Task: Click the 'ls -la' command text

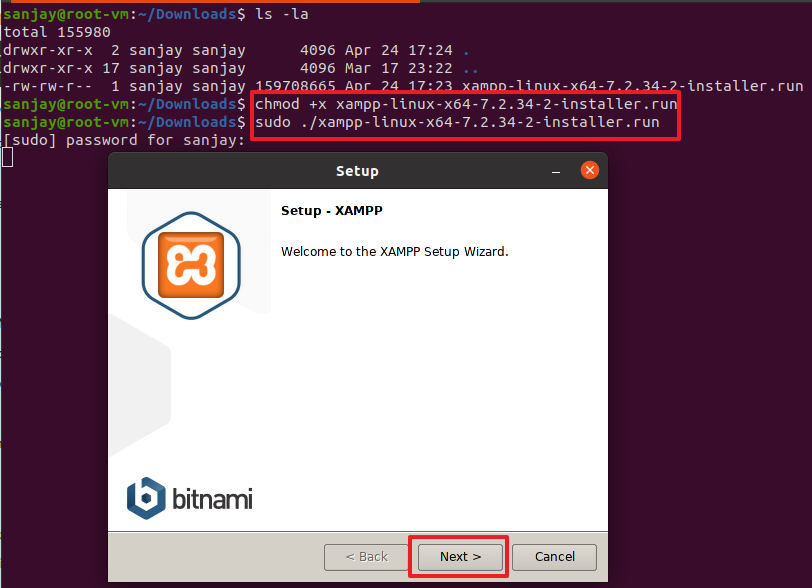Action: pyautogui.click(x=281, y=14)
